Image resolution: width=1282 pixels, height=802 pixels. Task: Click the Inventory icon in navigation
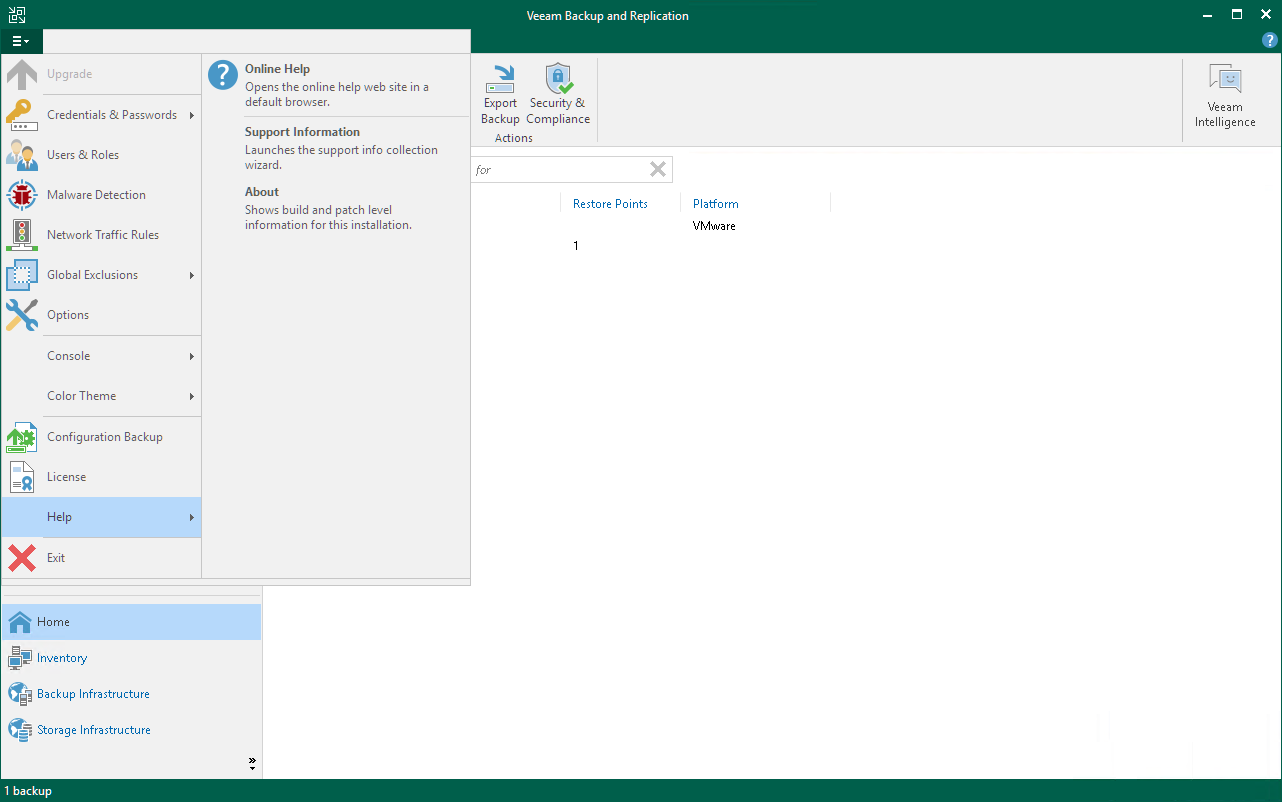tap(20, 658)
